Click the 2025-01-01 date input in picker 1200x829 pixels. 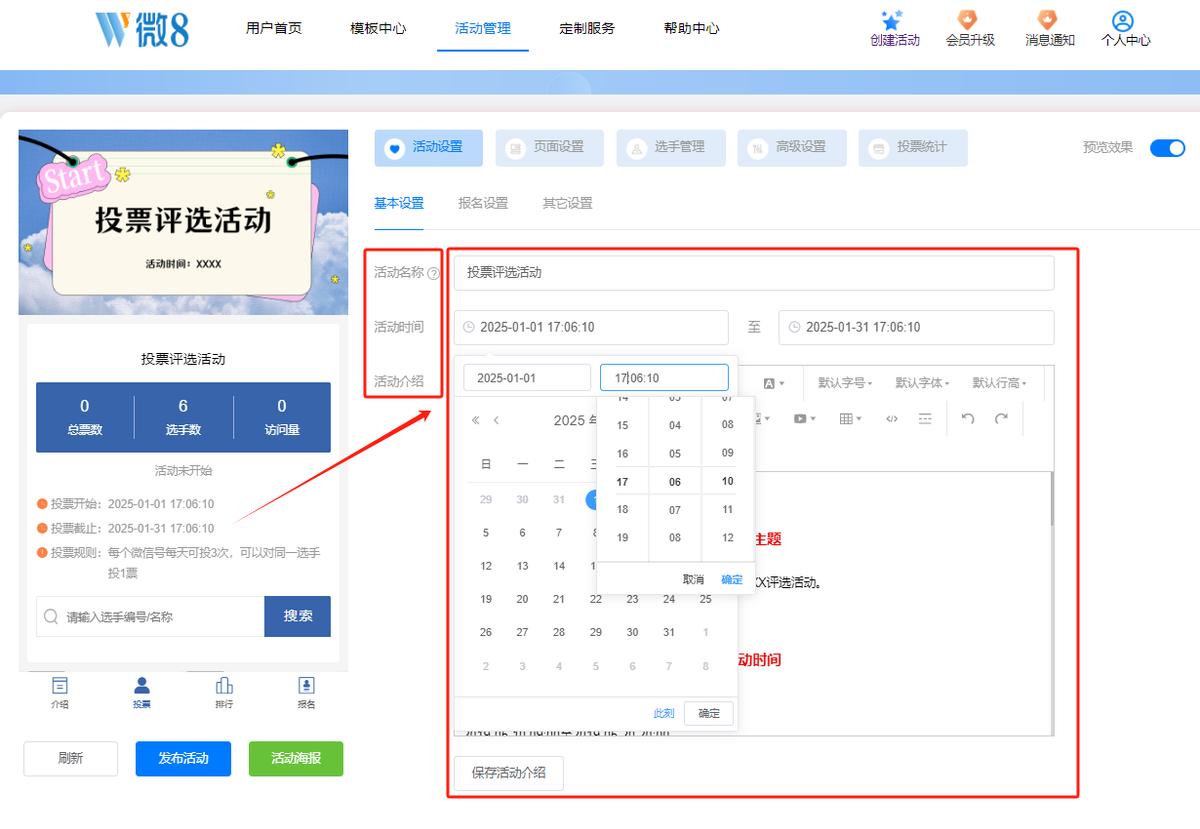pyautogui.click(x=527, y=378)
